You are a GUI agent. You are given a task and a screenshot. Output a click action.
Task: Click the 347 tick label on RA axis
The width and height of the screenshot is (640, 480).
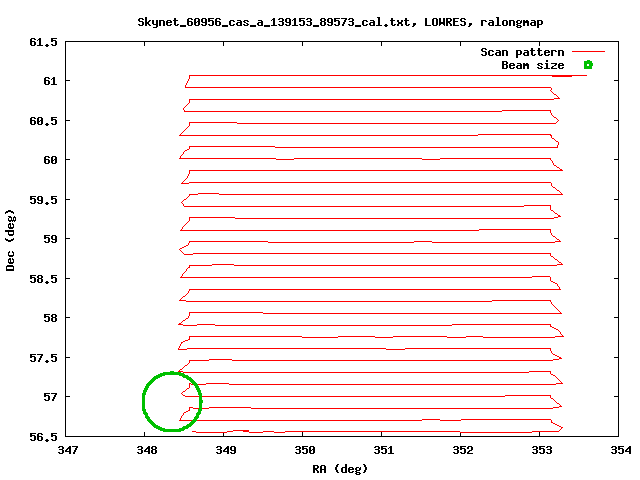coord(68,451)
